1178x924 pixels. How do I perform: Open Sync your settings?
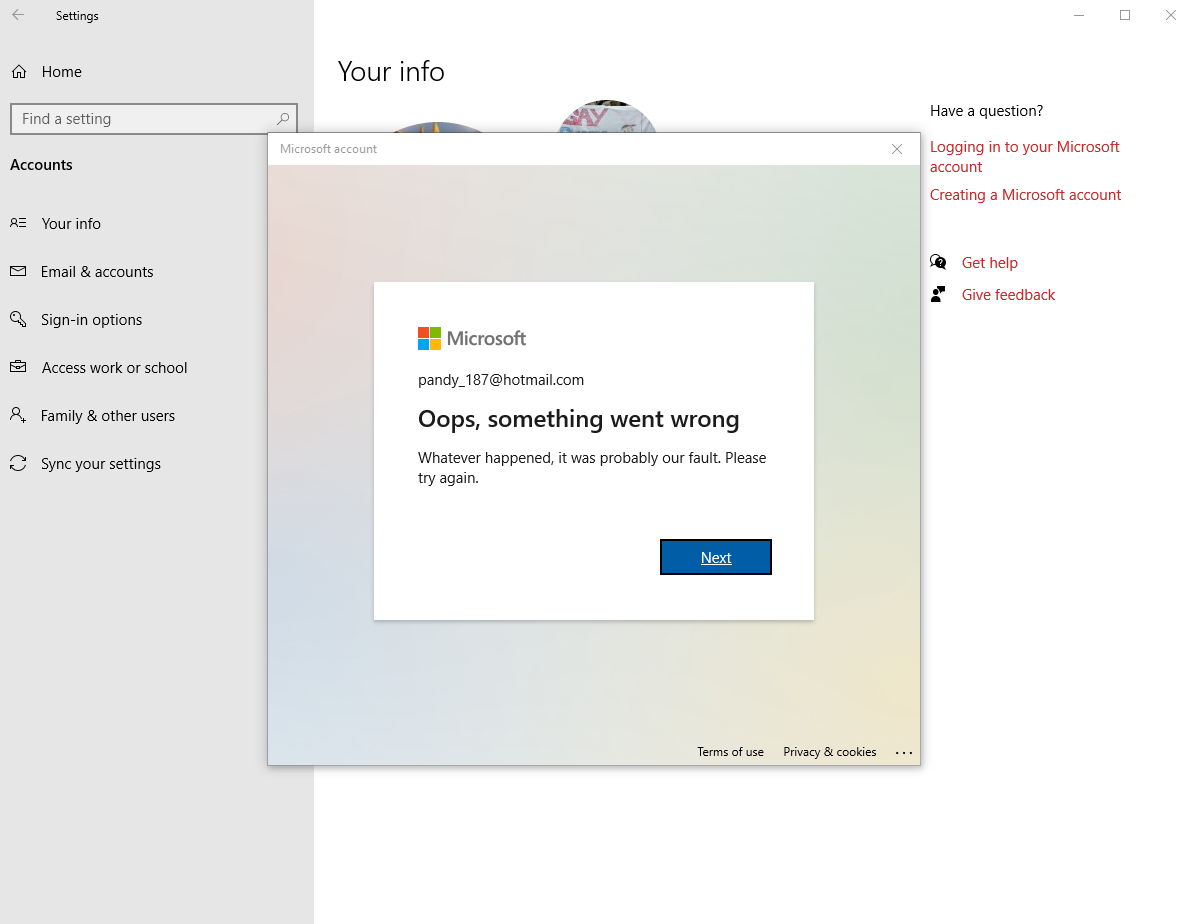tap(100, 463)
